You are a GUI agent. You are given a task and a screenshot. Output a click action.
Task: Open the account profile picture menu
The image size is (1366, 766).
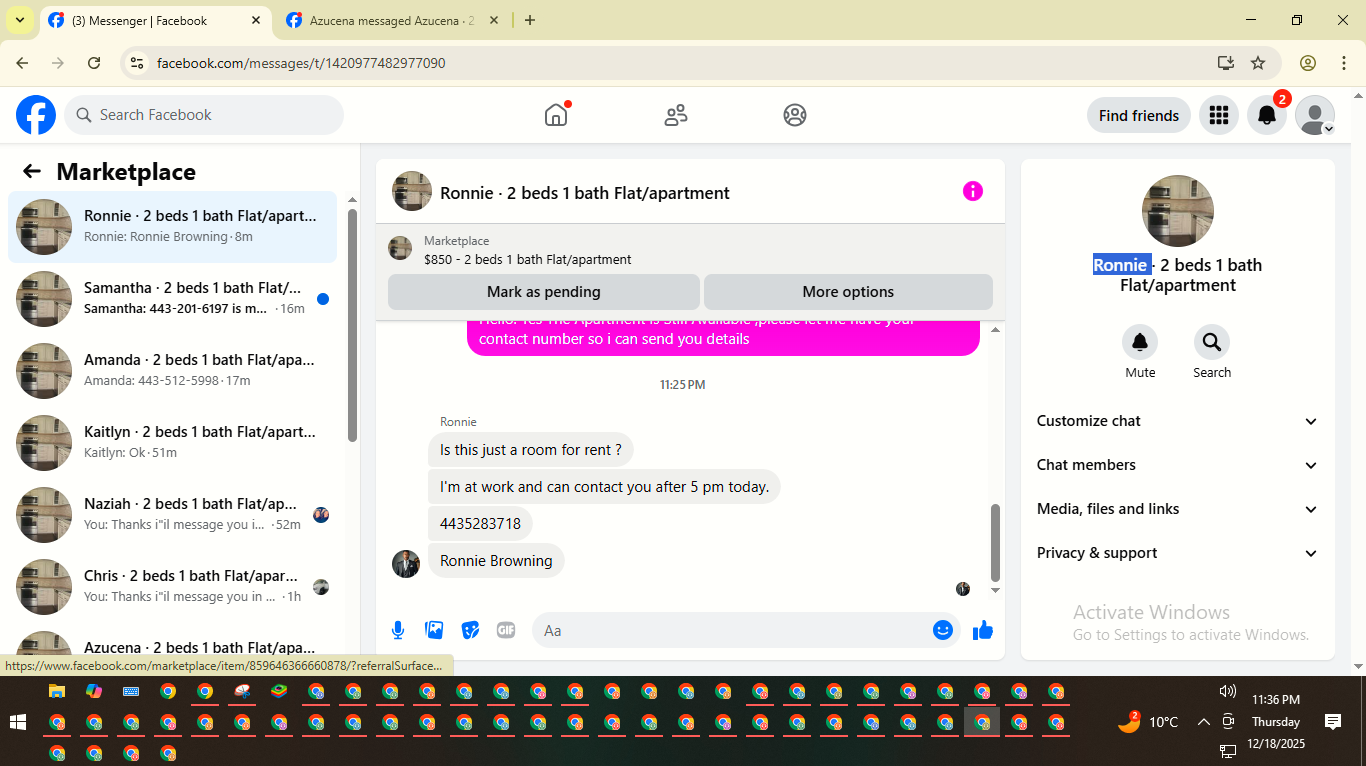coord(1315,115)
